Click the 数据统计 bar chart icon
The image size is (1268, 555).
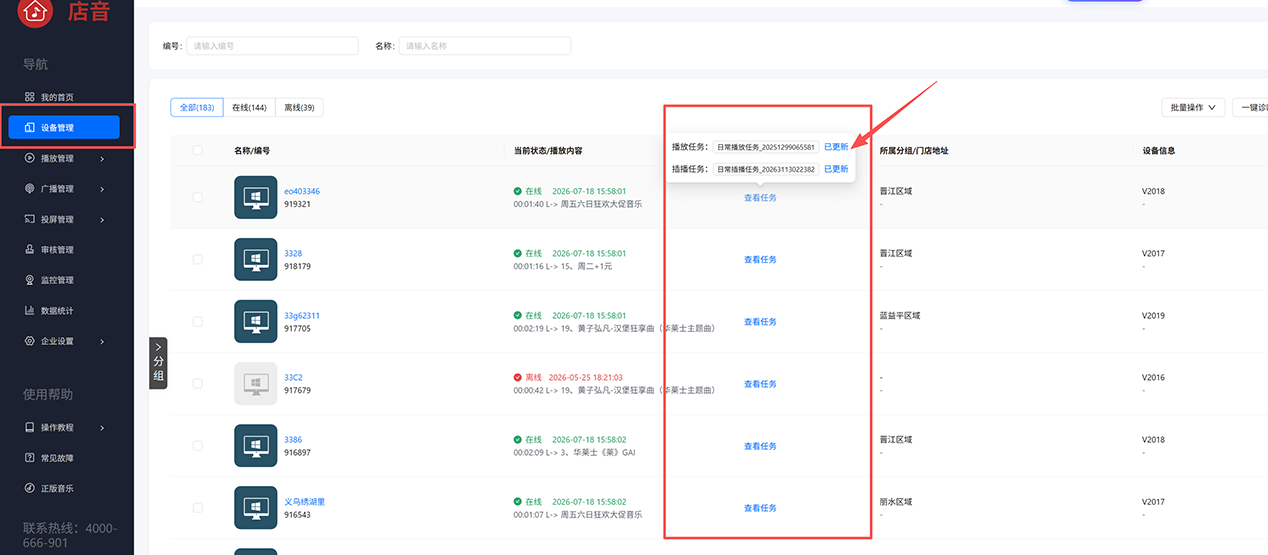tap(30, 311)
